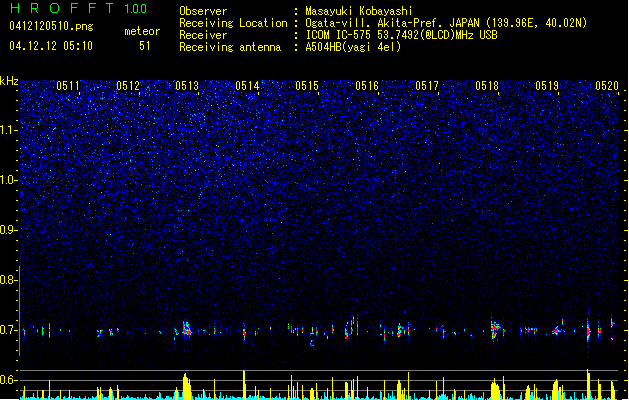Viewport: 629px width, 400px height.
Task: Click the 0516 time marker
Action: pos(367,86)
